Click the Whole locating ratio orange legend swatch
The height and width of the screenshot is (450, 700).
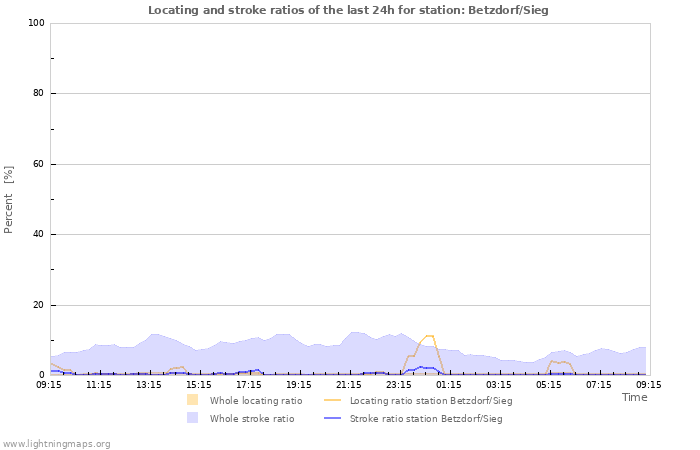pos(192,400)
